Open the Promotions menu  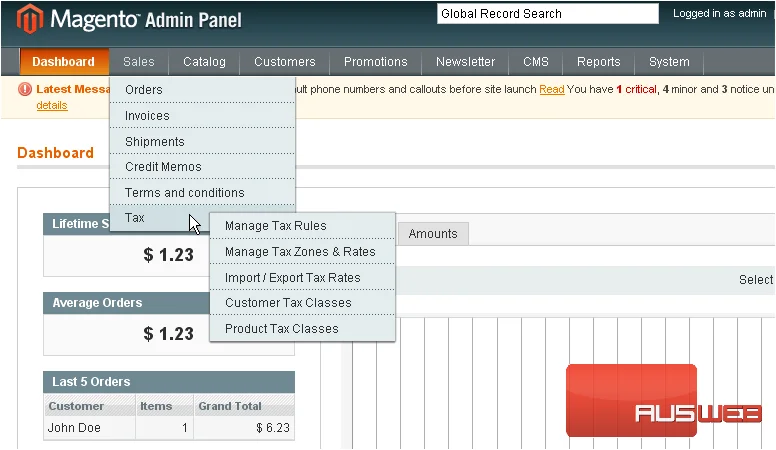375,62
